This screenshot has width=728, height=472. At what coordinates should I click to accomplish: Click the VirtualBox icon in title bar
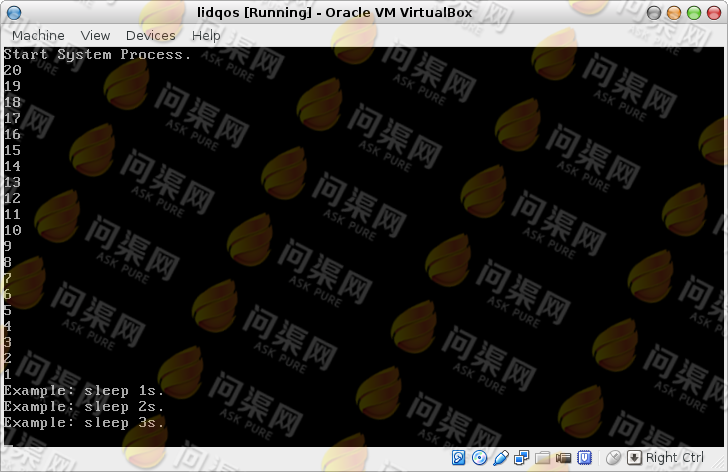pos(14,13)
